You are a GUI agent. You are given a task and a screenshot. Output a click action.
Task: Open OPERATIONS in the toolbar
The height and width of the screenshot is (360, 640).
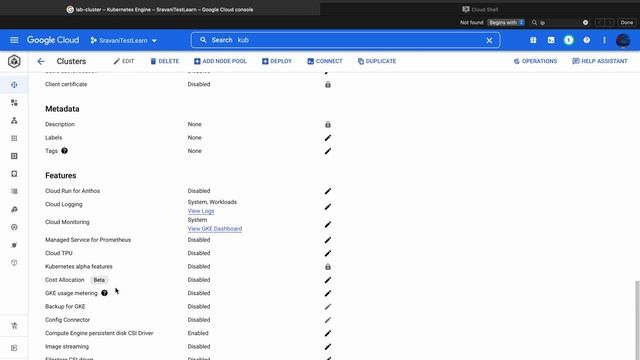click(535, 61)
